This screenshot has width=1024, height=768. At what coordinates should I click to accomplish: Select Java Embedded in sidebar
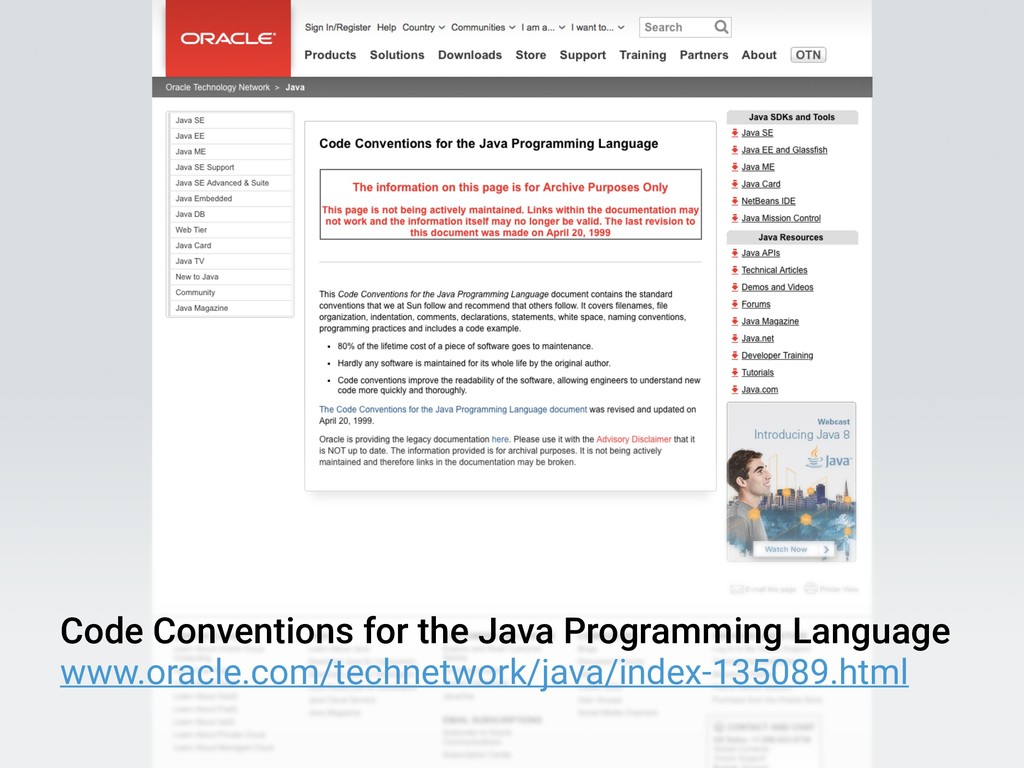231,199
